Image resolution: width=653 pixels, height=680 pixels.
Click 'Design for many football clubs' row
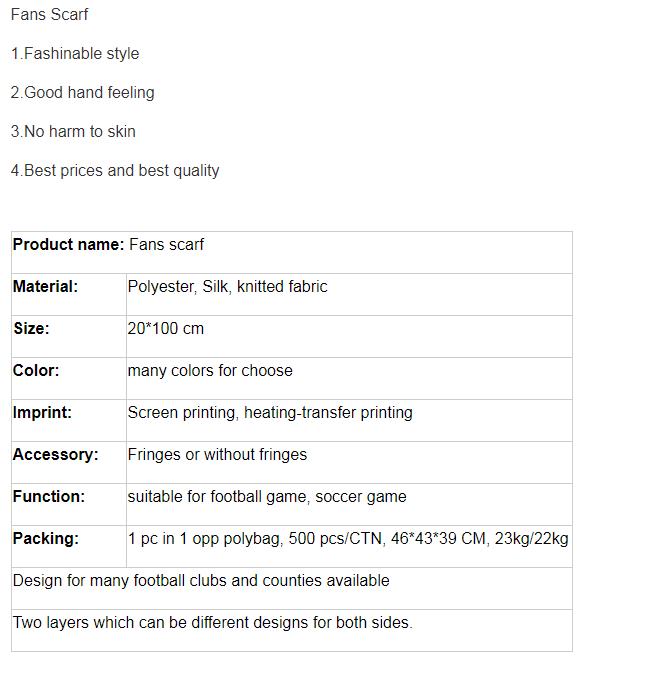[x=292, y=588]
